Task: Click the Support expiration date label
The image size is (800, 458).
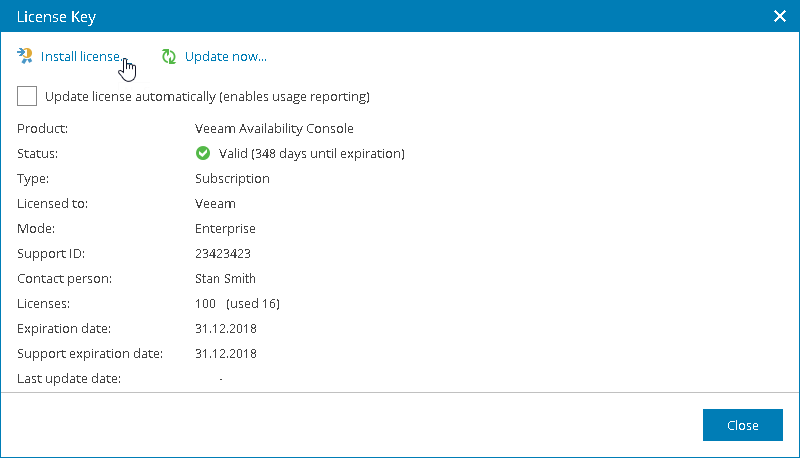Action: click(89, 354)
